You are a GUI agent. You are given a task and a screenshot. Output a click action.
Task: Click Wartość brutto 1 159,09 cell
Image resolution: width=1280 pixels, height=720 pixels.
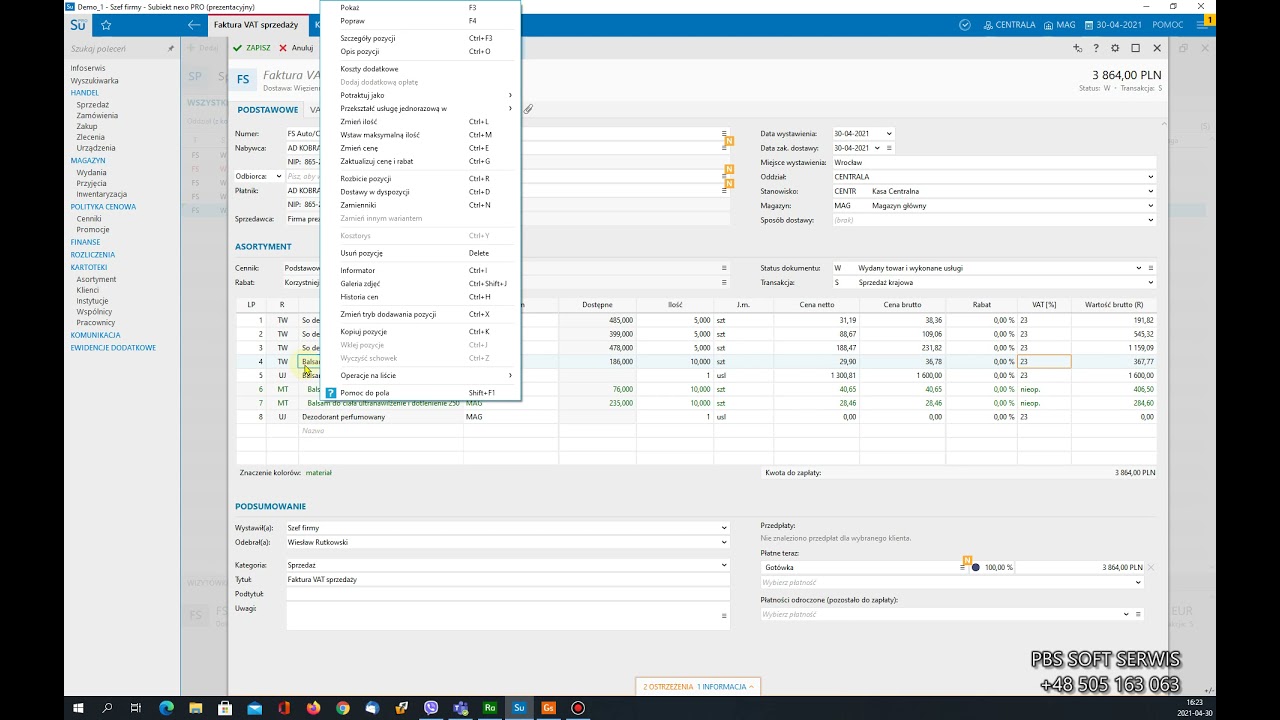click(1114, 348)
